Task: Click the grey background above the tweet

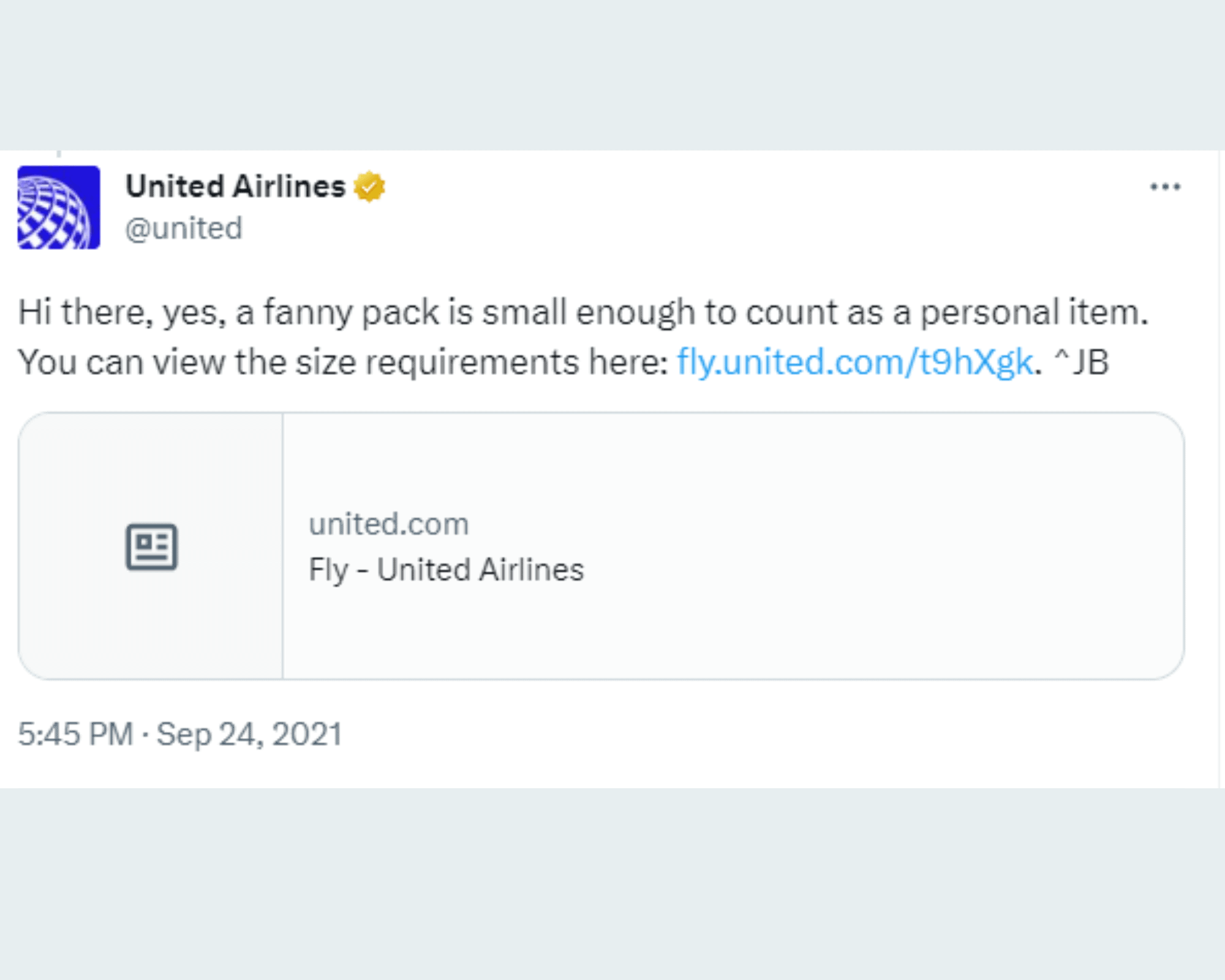Action: point(612,73)
